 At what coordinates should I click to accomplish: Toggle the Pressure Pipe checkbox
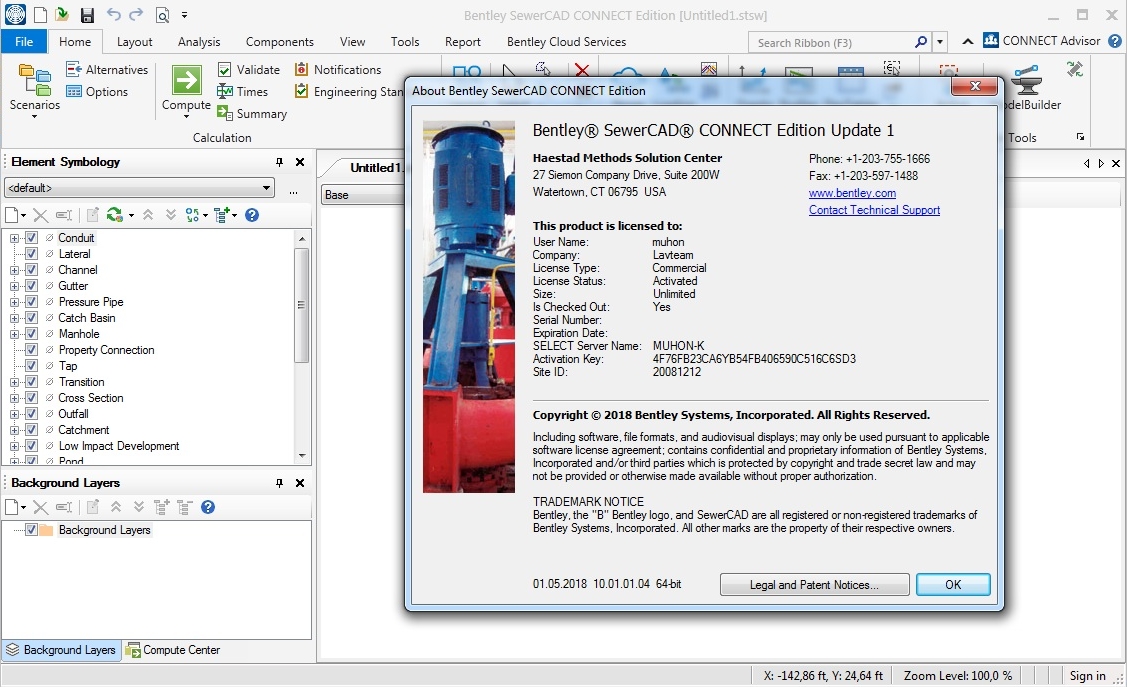(31, 302)
